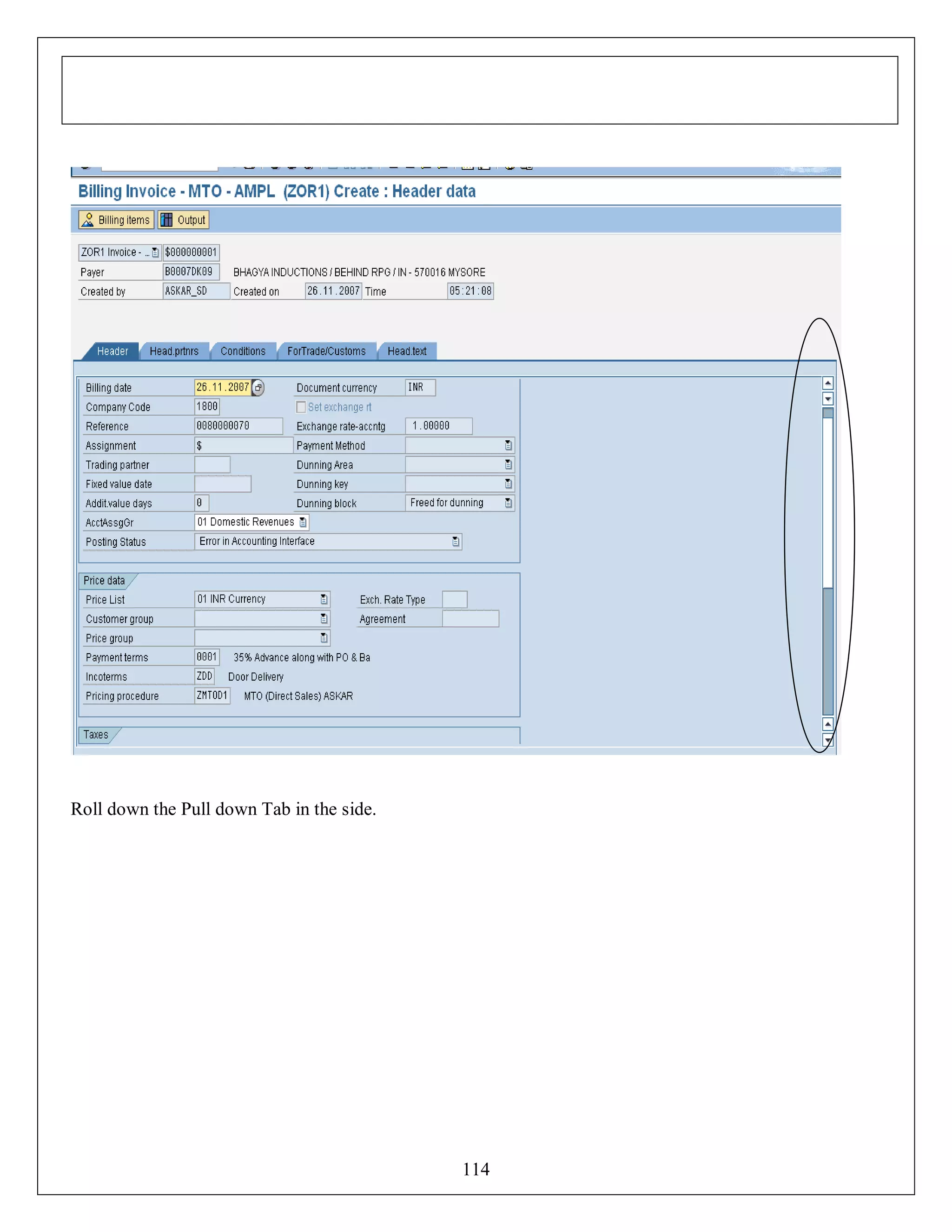This screenshot has width=952, height=1232.
Task: Click the Billing items person icon
Action: click(88, 220)
